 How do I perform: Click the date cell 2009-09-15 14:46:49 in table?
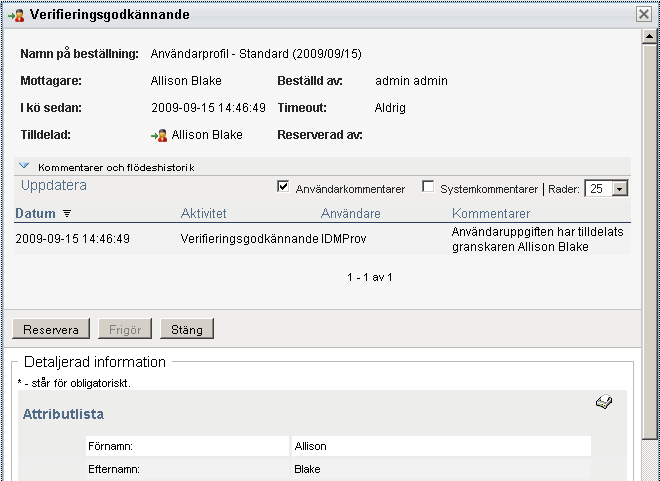(x=72, y=239)
